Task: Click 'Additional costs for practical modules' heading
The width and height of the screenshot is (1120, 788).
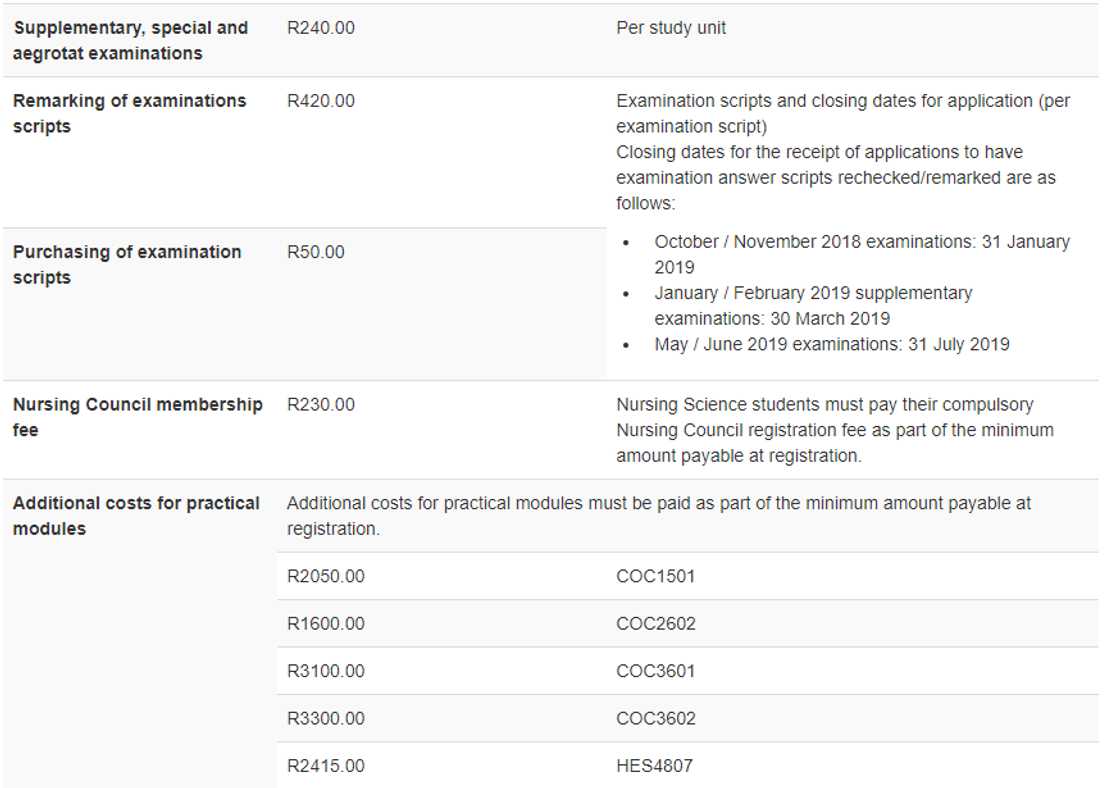Action: (x=136, y=515)
